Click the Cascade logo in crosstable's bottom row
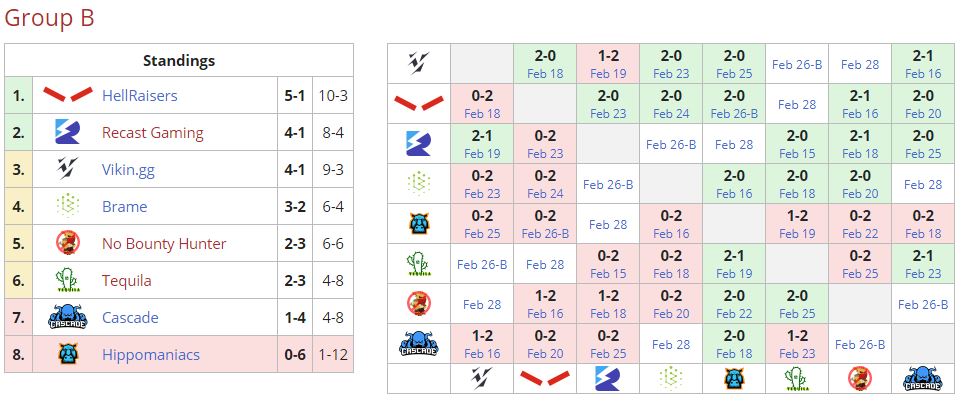Screen dimensions: 962x406 tap(922, 378)
